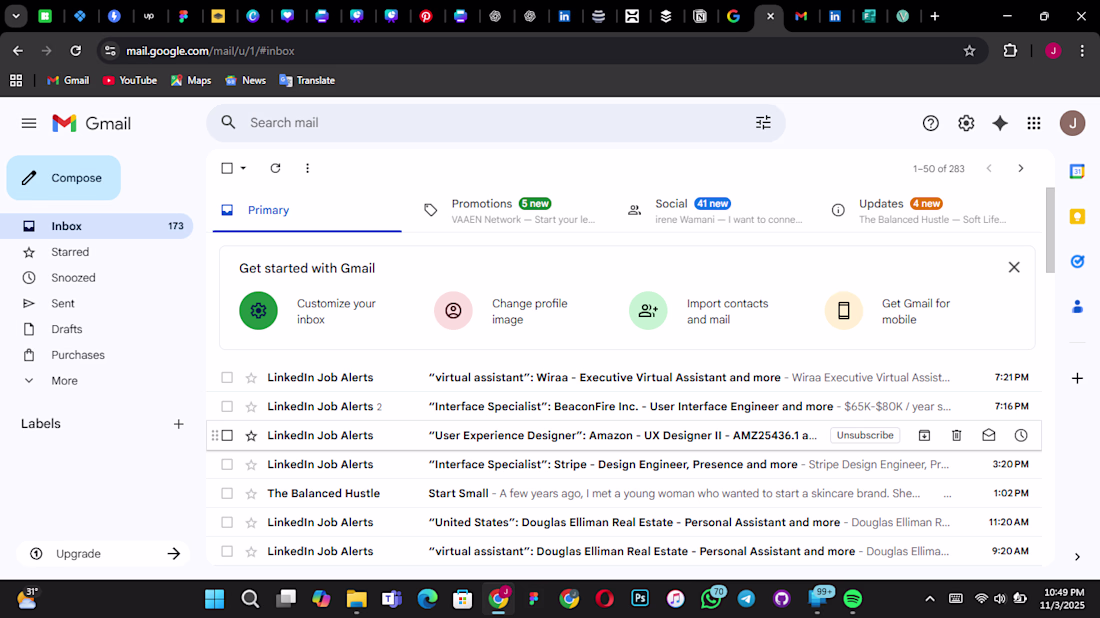Toggle the select all emails checkbox
The height and width of the screenshot is (618, 1100).
click(227, 168)
